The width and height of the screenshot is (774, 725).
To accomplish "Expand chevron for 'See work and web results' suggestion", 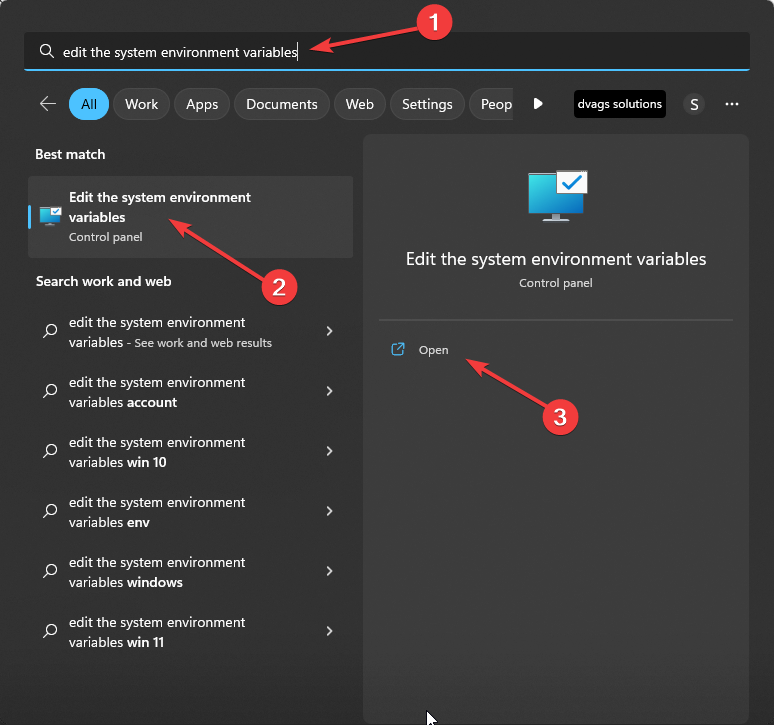I will (x=330, y=331).
